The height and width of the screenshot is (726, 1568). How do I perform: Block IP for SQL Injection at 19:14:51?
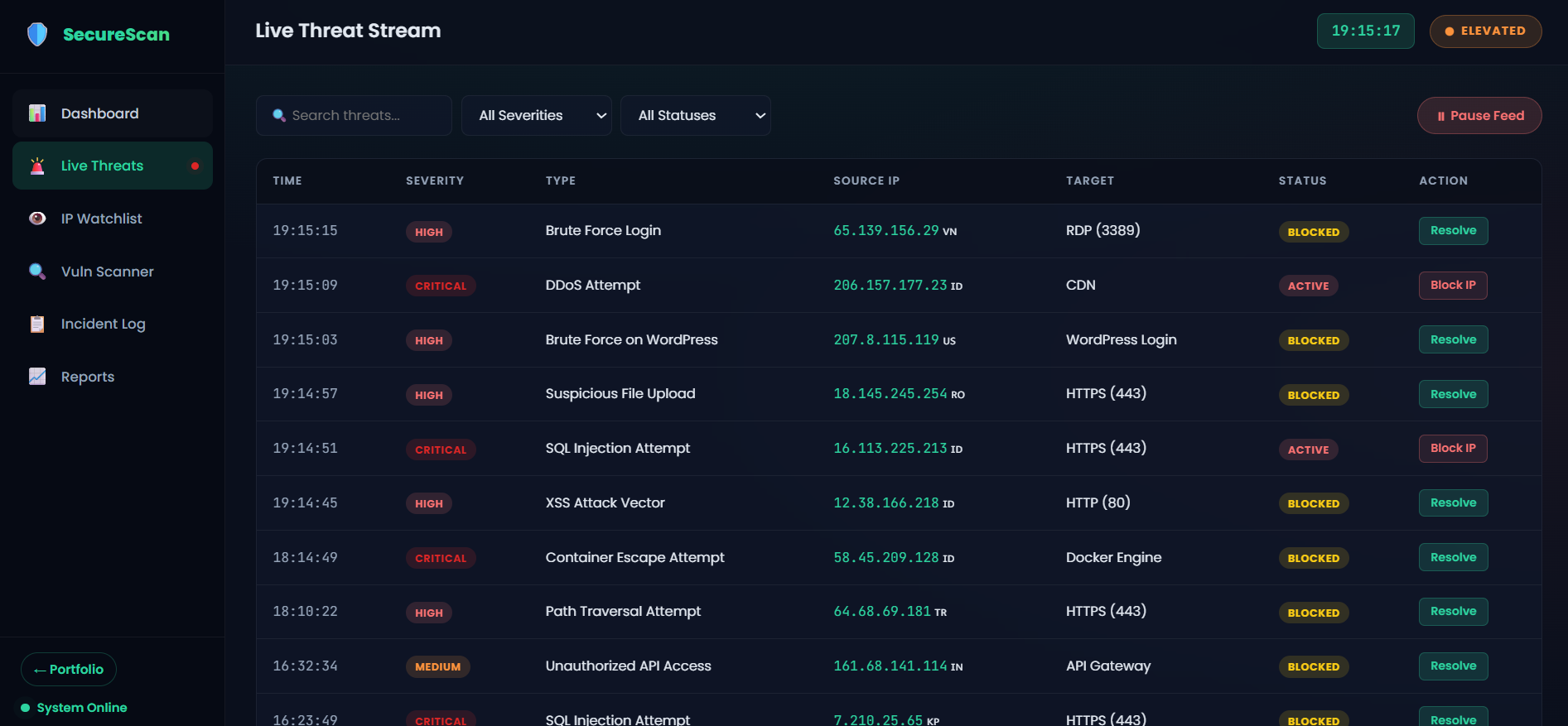(x=1453, y=449)
